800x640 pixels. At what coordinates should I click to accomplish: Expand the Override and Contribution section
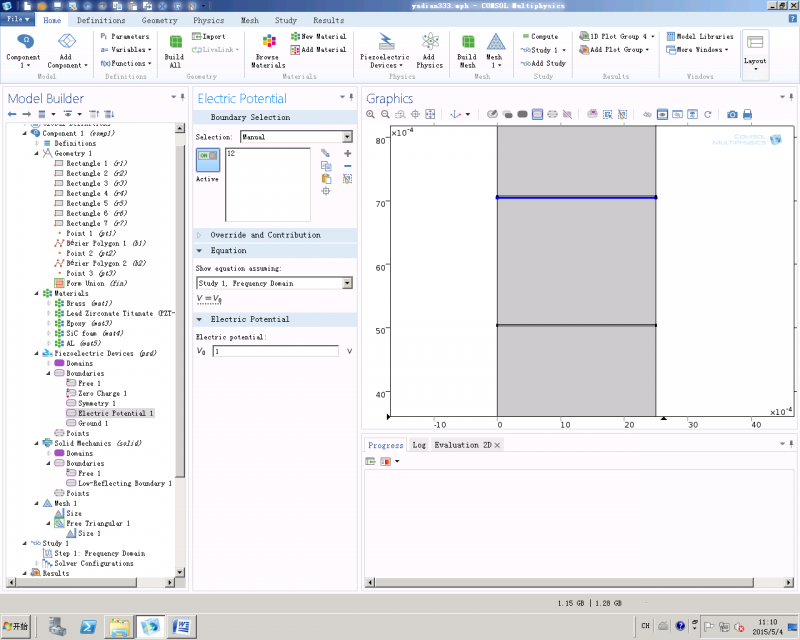265,235
